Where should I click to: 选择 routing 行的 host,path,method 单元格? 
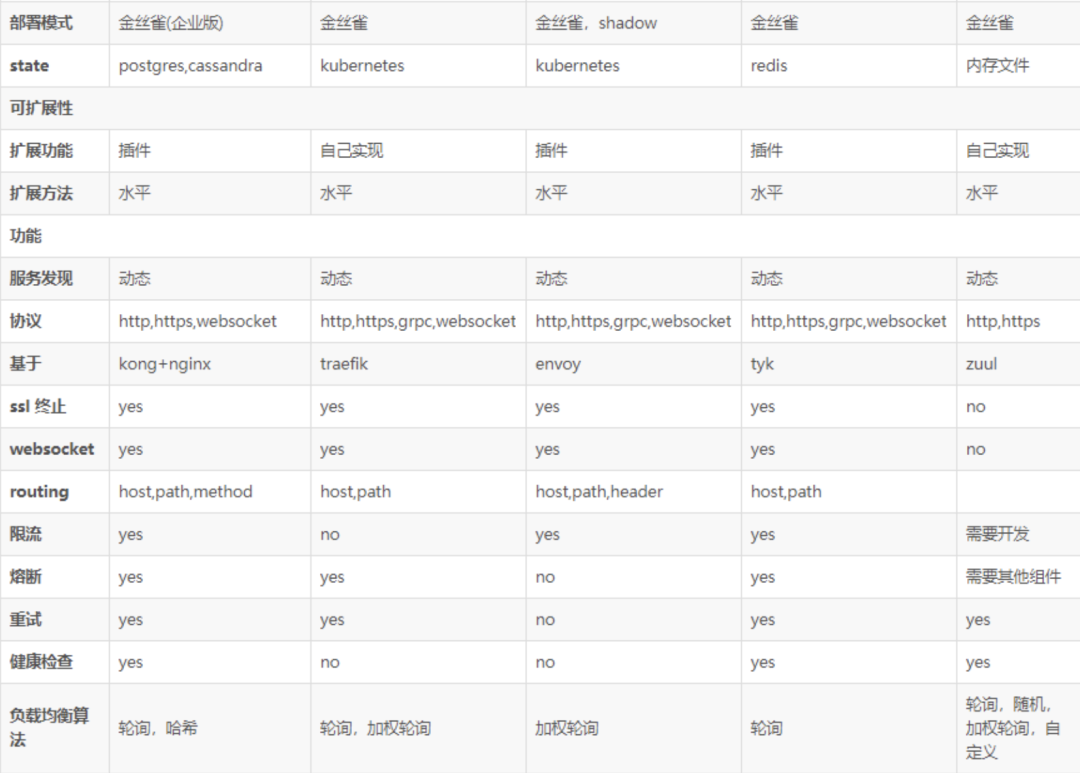(180, 492)
